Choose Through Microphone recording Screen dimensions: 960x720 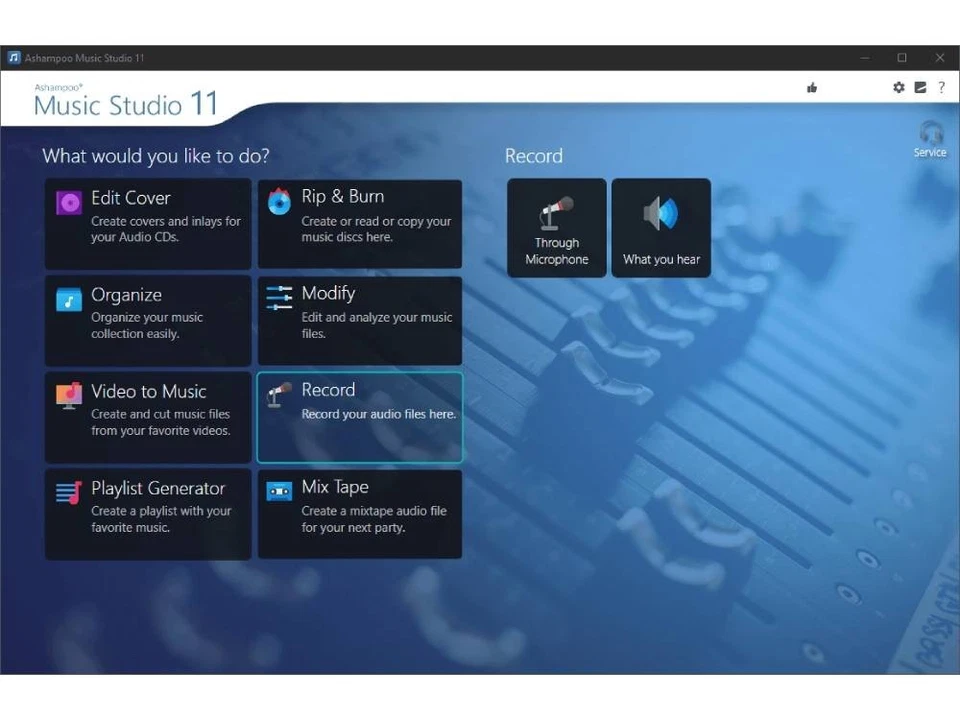pyautogui.click(x=557, y=228)
